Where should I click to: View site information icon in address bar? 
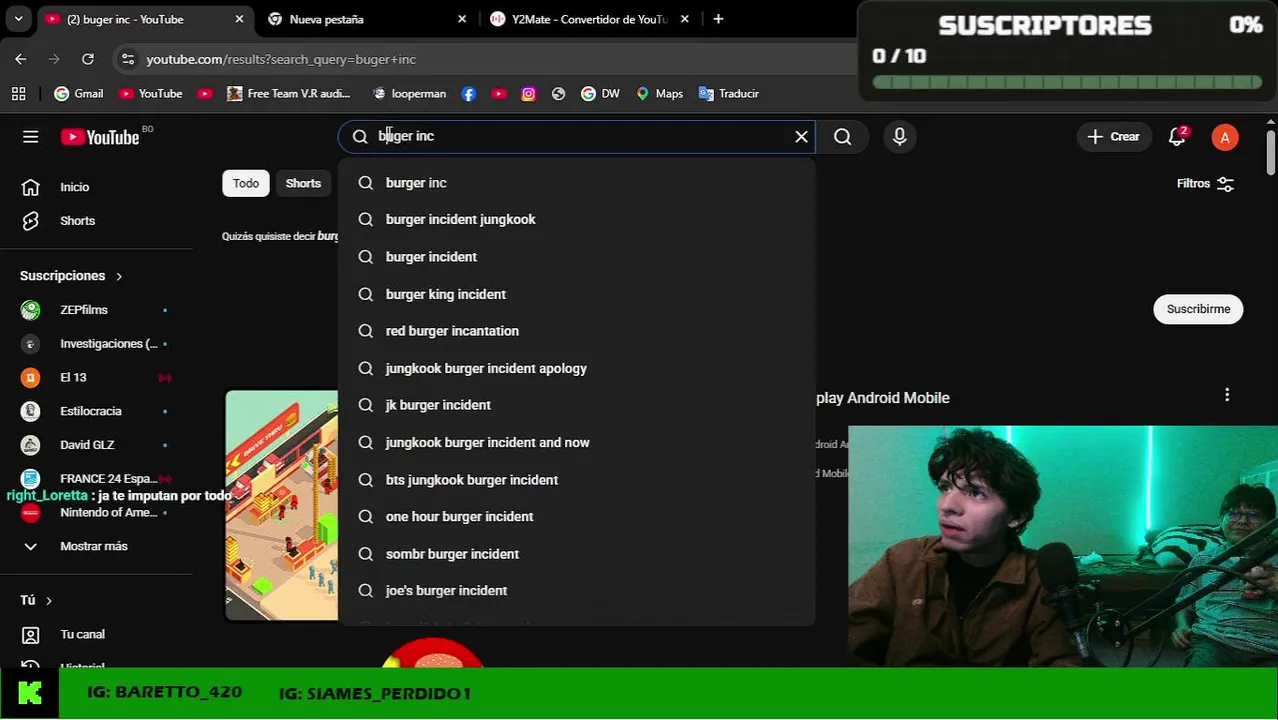tap(127, 59)
